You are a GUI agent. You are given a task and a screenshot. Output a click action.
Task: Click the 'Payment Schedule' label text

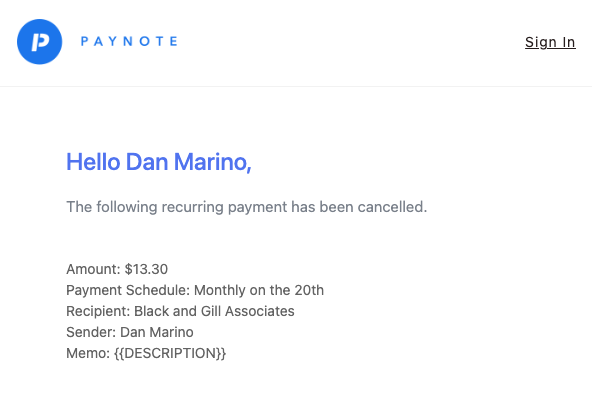tap(128, 290)
